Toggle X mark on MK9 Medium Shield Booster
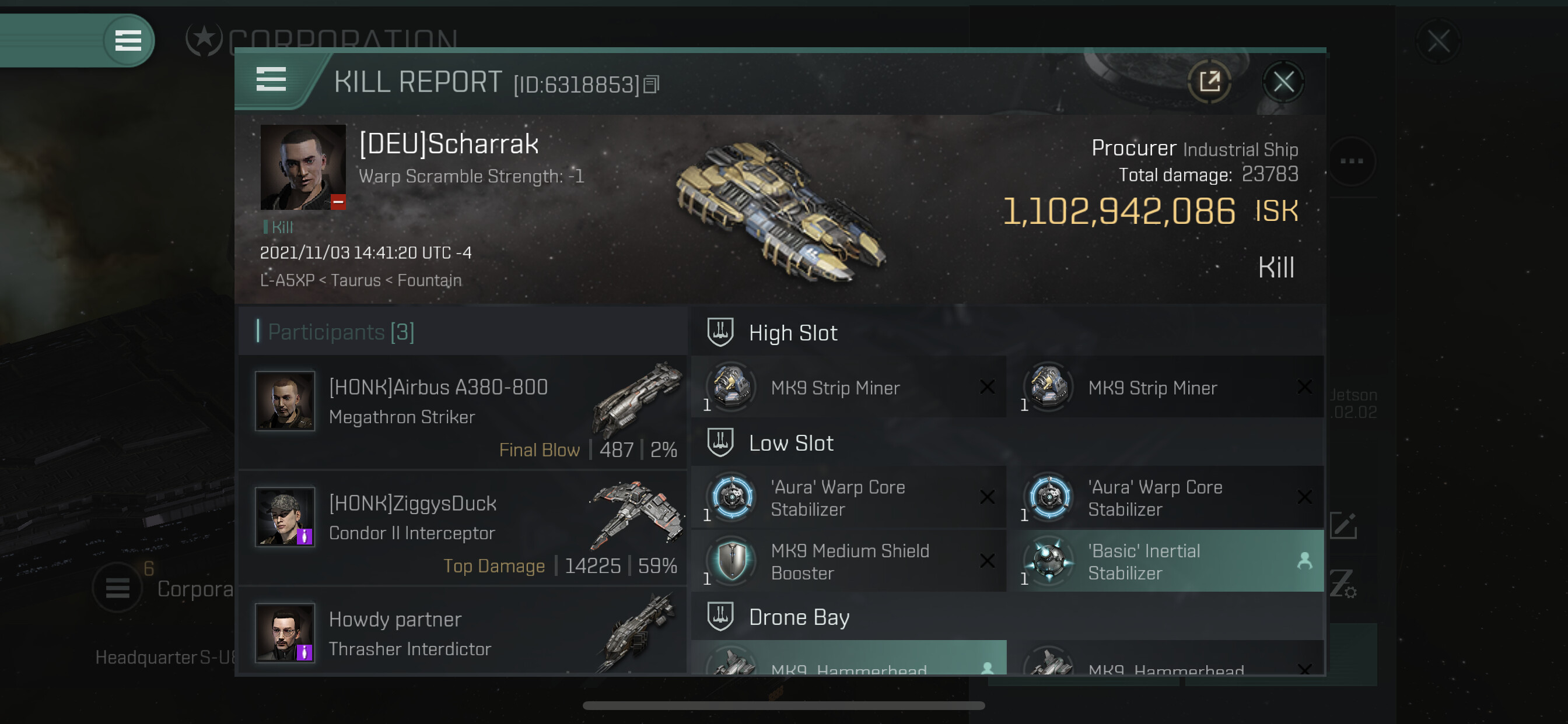Viewport: 1568px width, 724px height. (986, 560)
